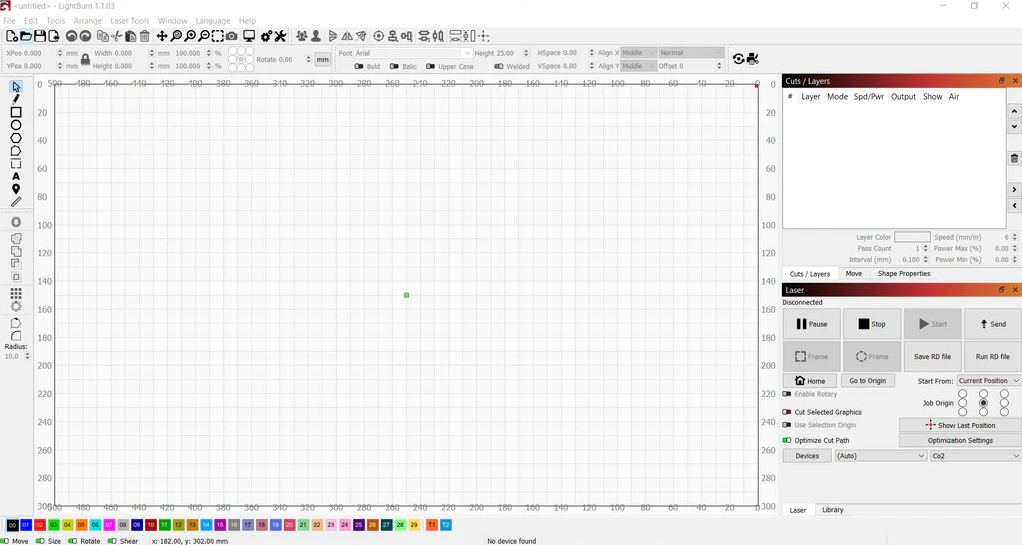Select the center Job Origin radio button
Image resolution: width=1022 pixels, height=545 pixels.
pos(984,403)
